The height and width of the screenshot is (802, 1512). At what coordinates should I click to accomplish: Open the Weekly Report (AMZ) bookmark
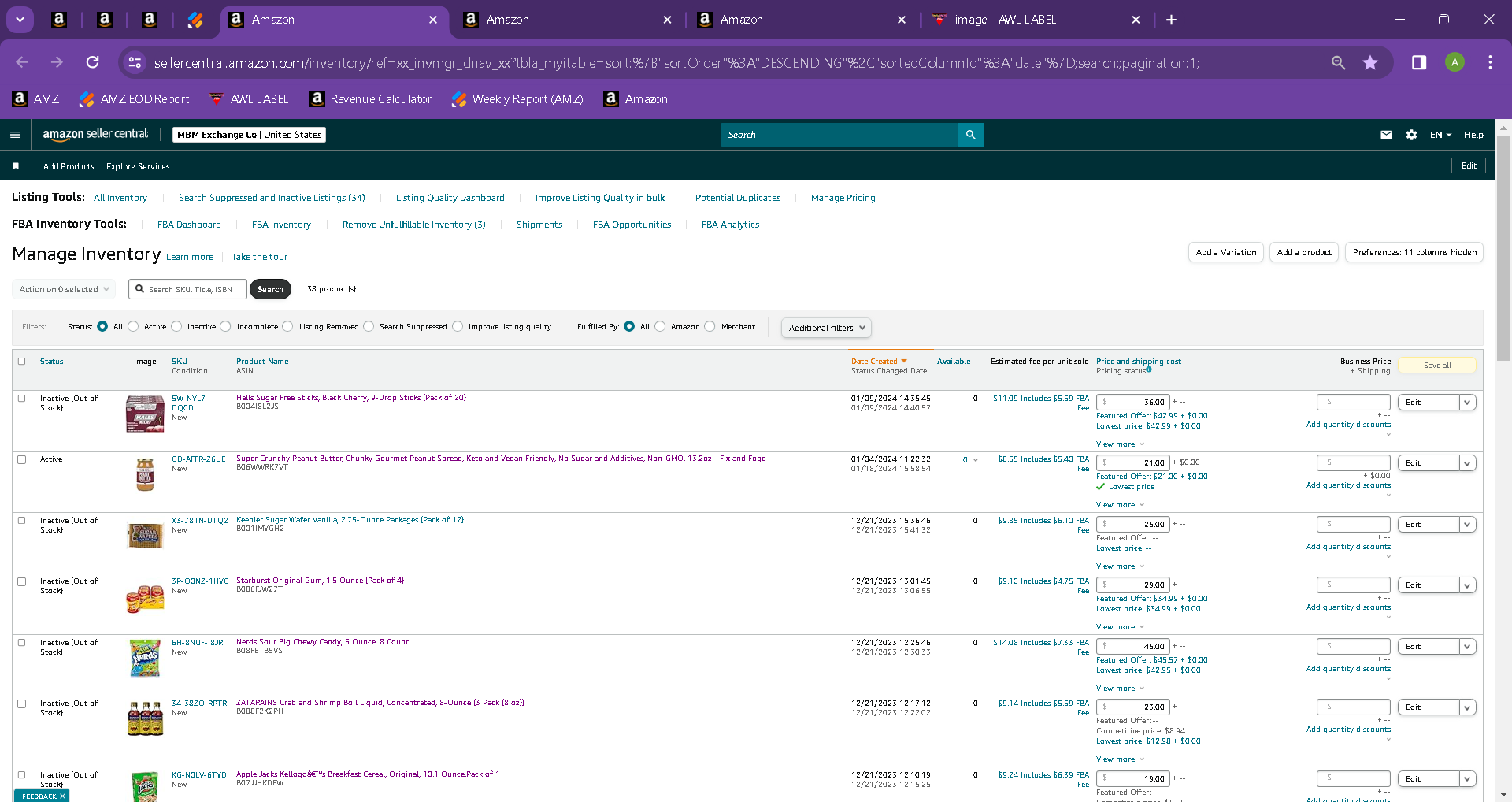coord(517,99)
